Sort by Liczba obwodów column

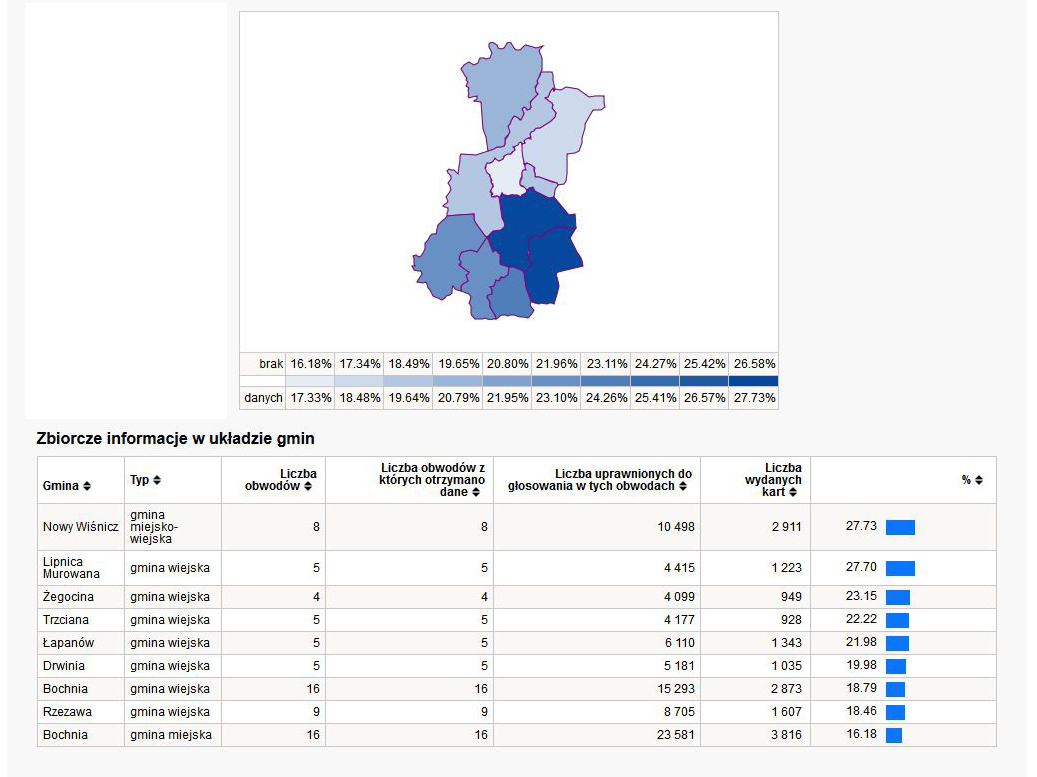[308, 486]
